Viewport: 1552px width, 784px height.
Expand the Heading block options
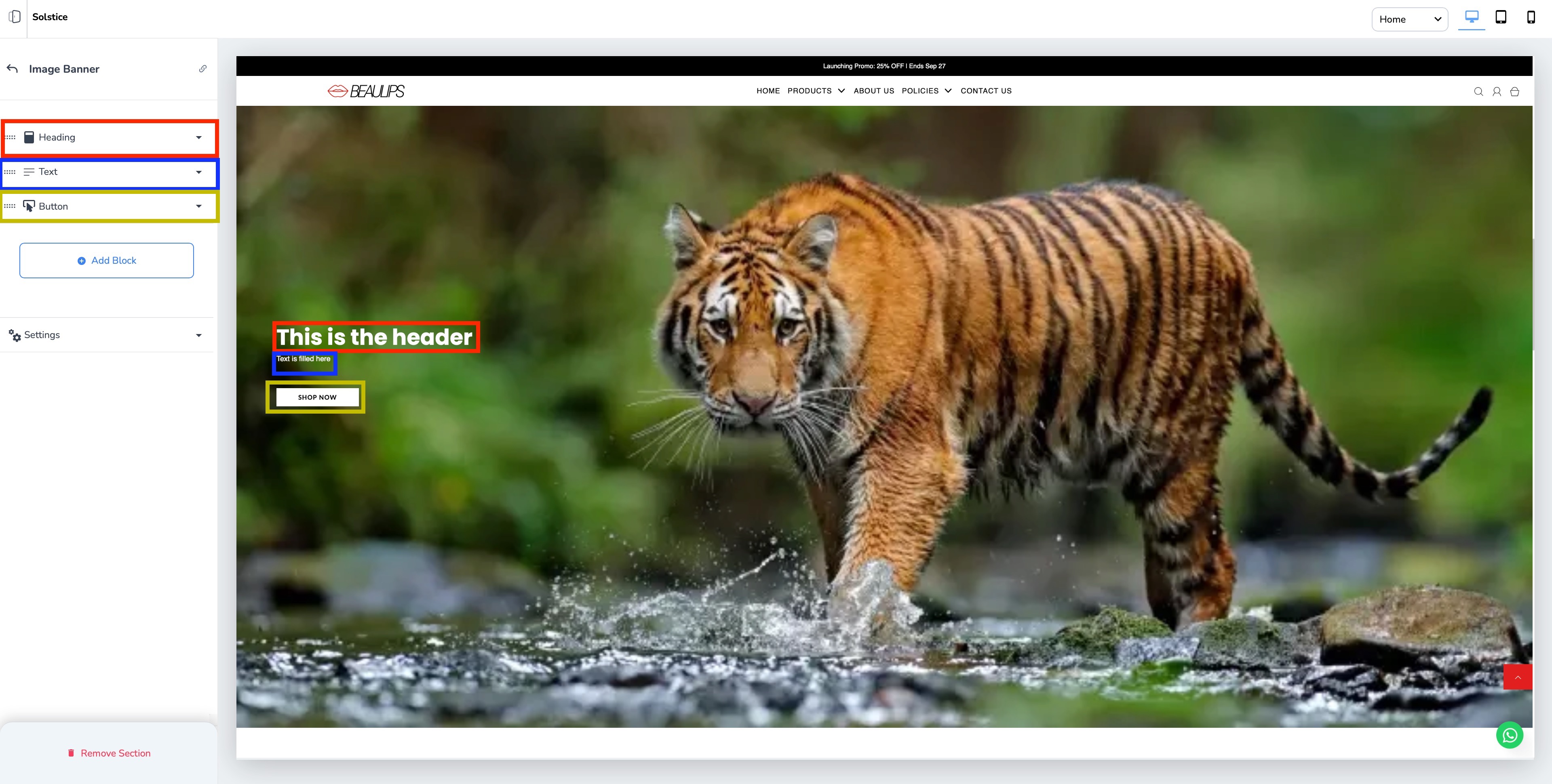pos(198,137)
